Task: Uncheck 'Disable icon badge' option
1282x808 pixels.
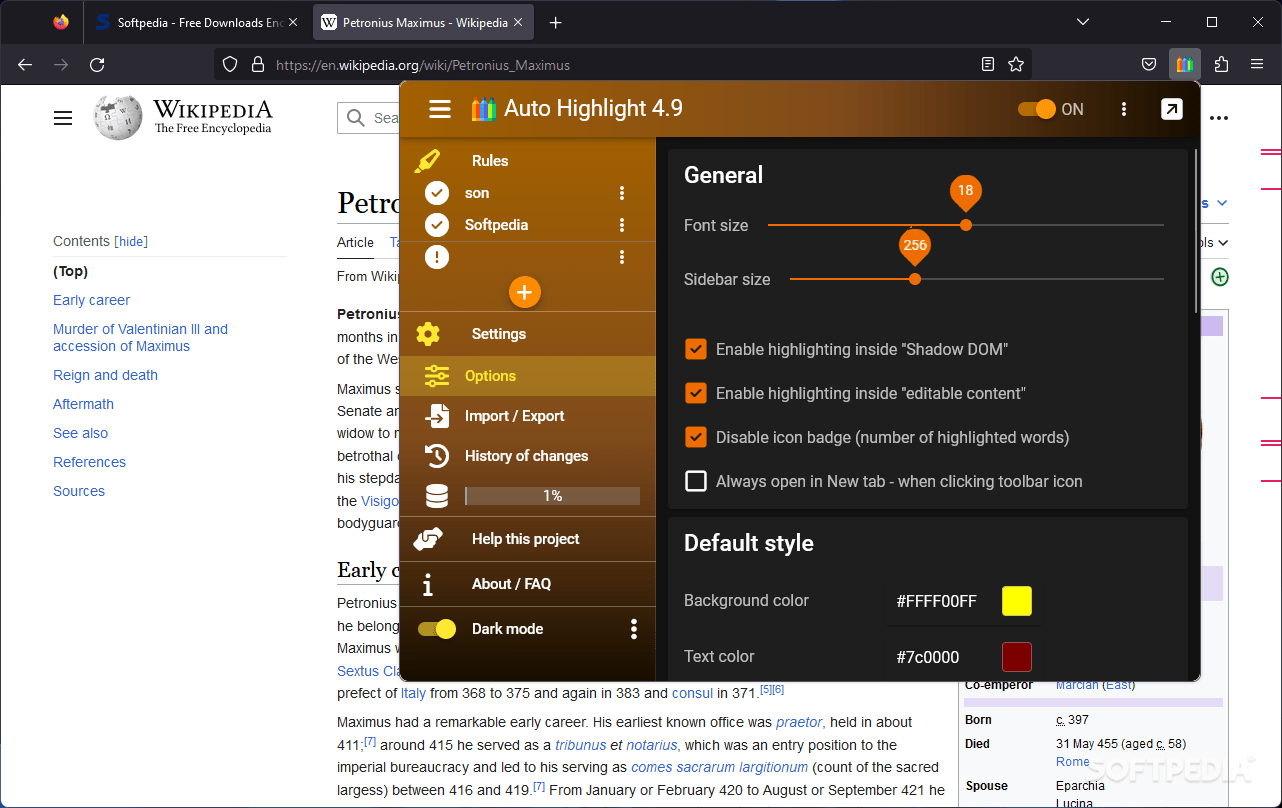Action: pos(695,437)
